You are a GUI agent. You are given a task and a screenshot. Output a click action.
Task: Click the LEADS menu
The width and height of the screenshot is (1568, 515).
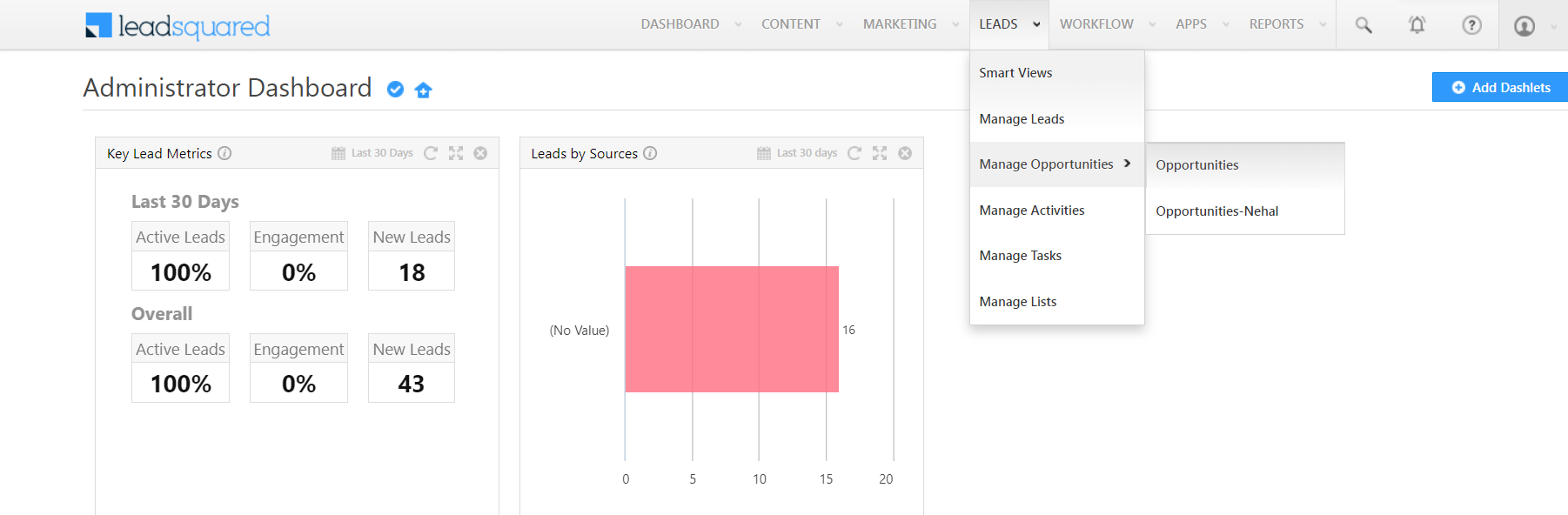pos(998,24)
